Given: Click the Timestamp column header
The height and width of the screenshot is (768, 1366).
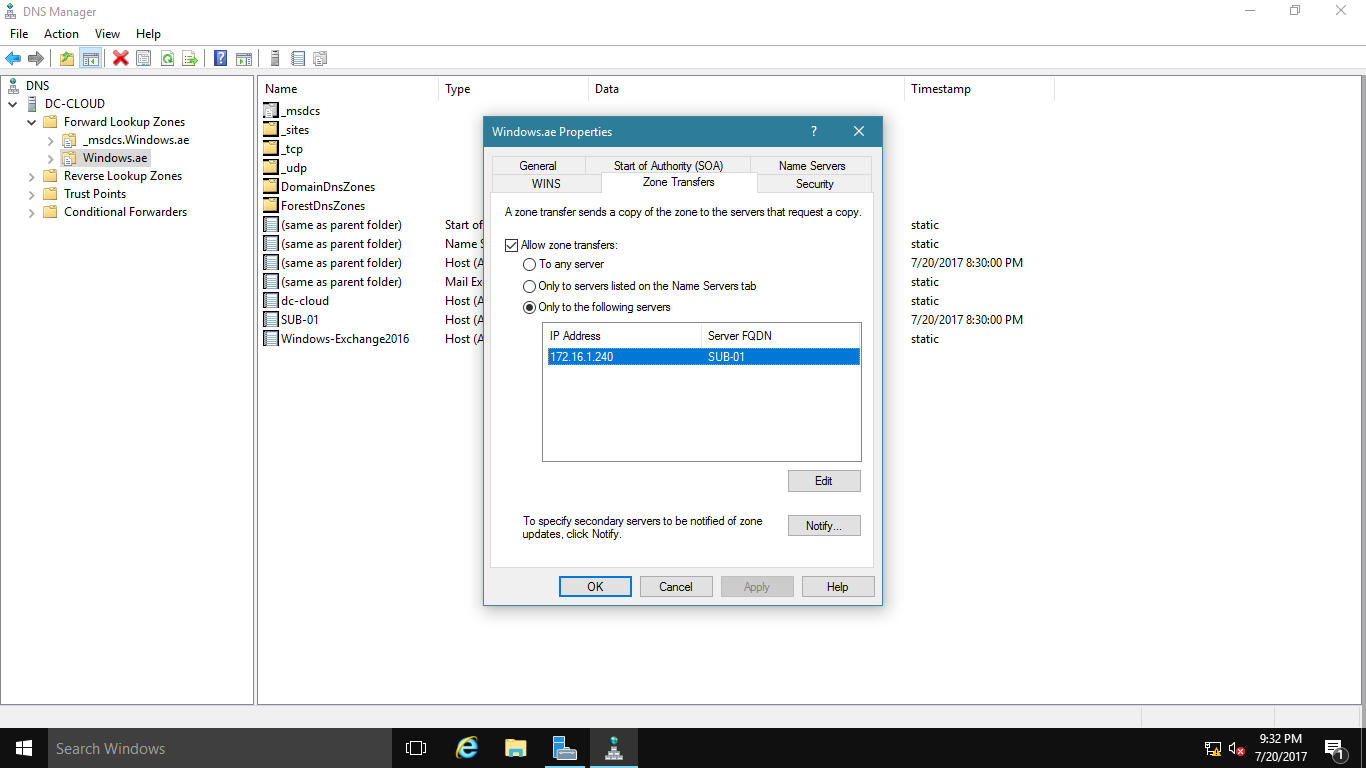Looking at the screenshot, I should (979, 89).
